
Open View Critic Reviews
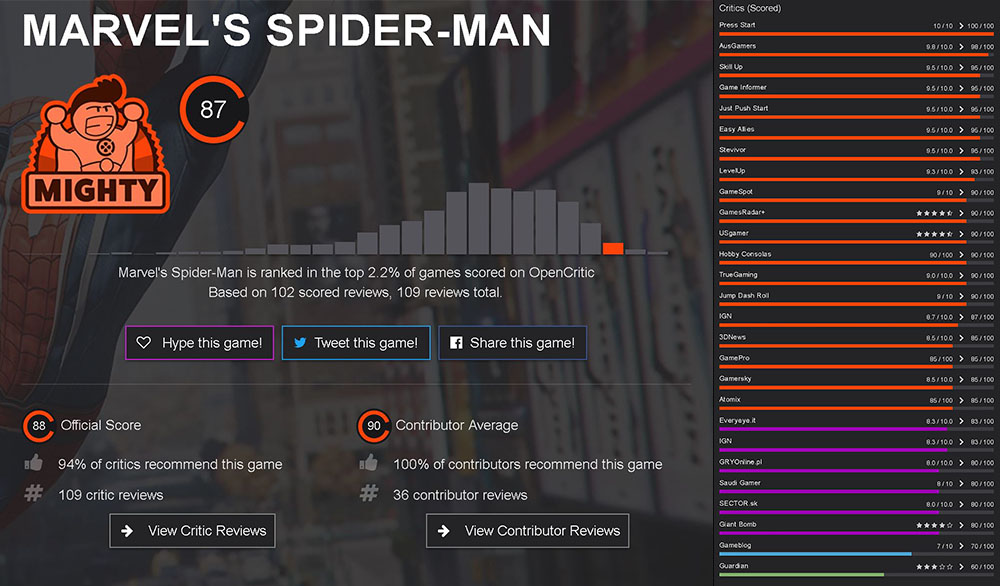(x=192, y=531)
